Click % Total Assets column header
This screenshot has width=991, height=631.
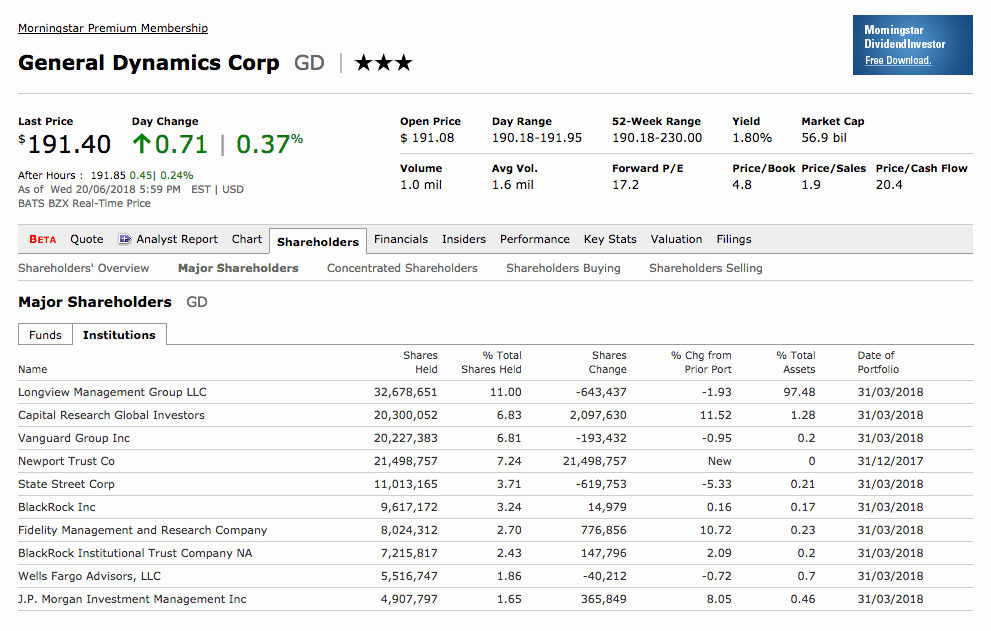(x=796, y=362)
